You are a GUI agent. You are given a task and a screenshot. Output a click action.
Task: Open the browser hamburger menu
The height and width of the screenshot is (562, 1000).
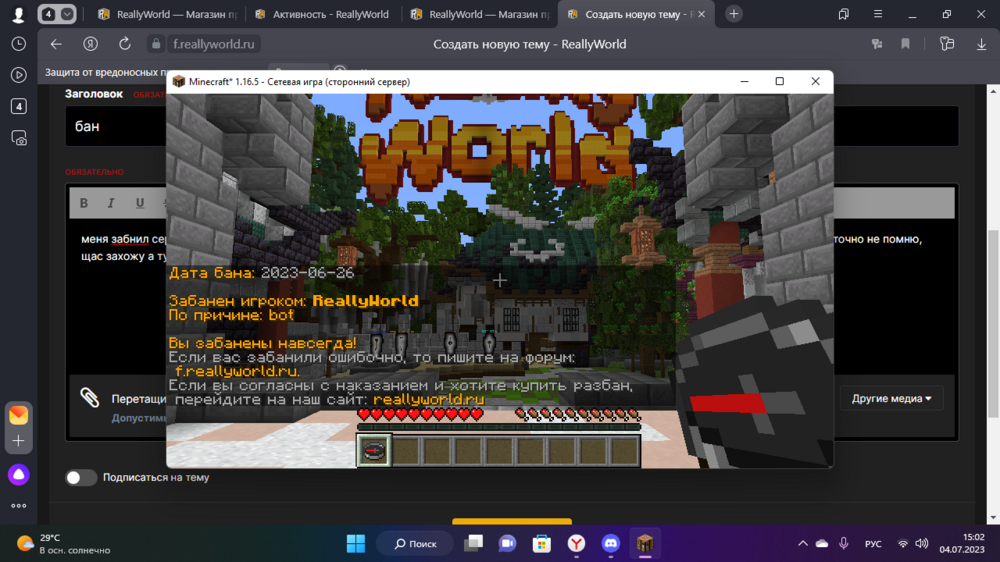click(x=878, y=14)
